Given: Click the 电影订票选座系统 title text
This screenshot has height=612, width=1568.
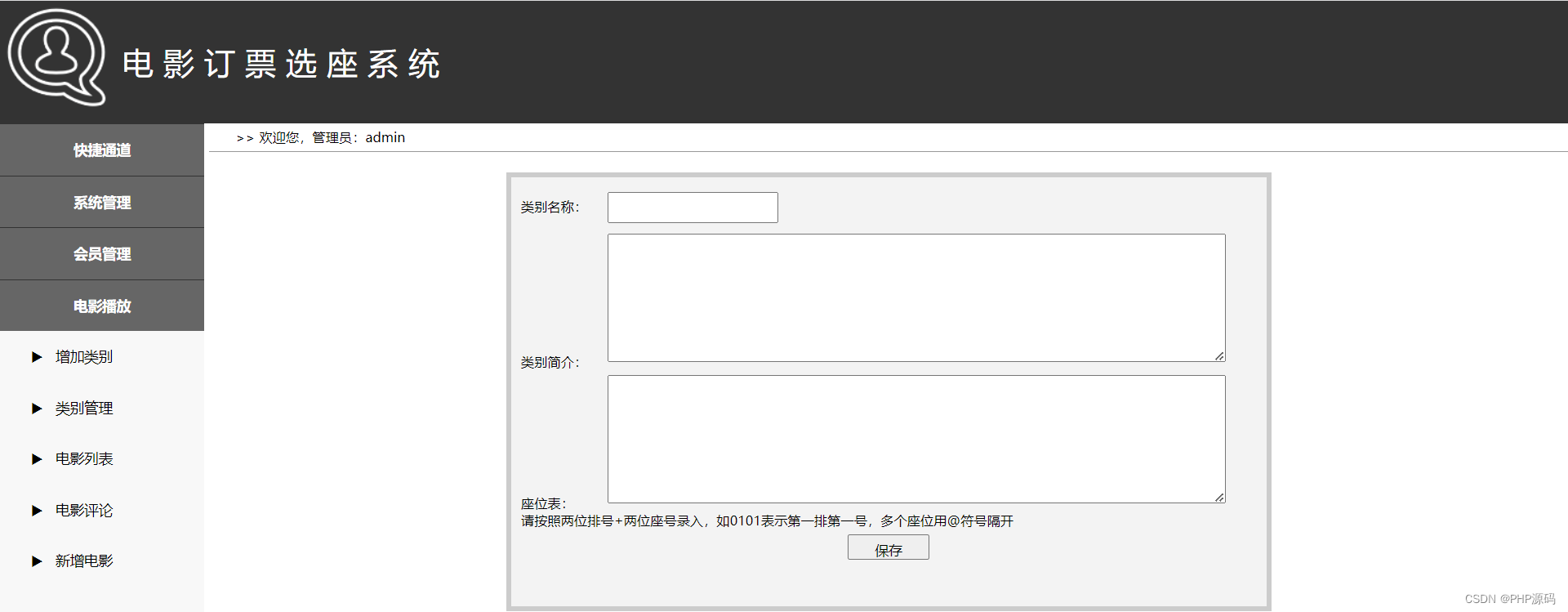Looking at the screenshot, I should [282, 64].
